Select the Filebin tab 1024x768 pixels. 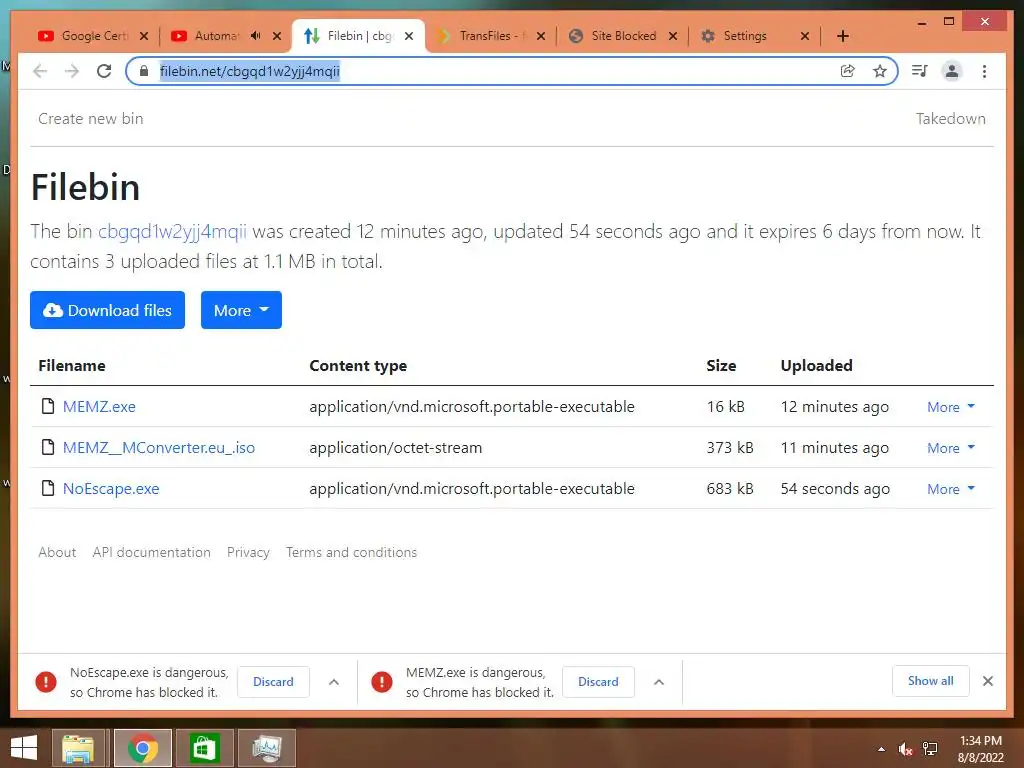coord(358,36)
